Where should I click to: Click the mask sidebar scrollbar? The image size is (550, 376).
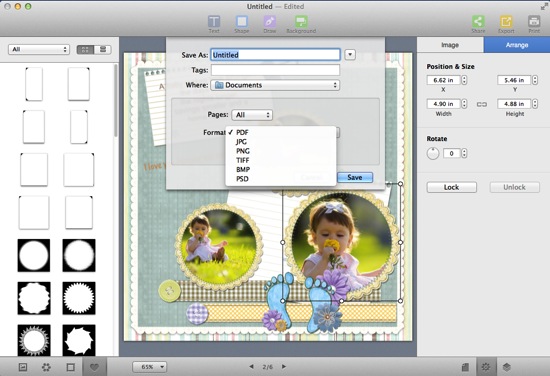(116, 101)
